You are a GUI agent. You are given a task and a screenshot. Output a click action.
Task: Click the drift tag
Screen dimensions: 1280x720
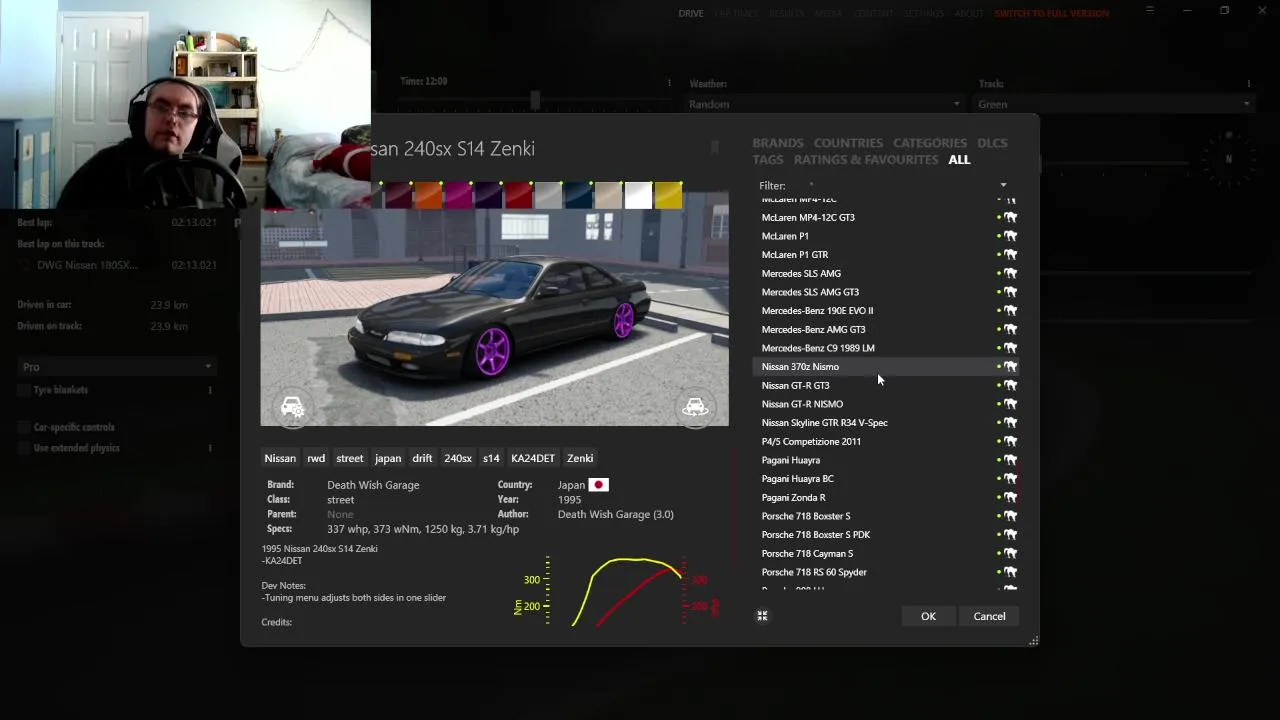(422, 458)
